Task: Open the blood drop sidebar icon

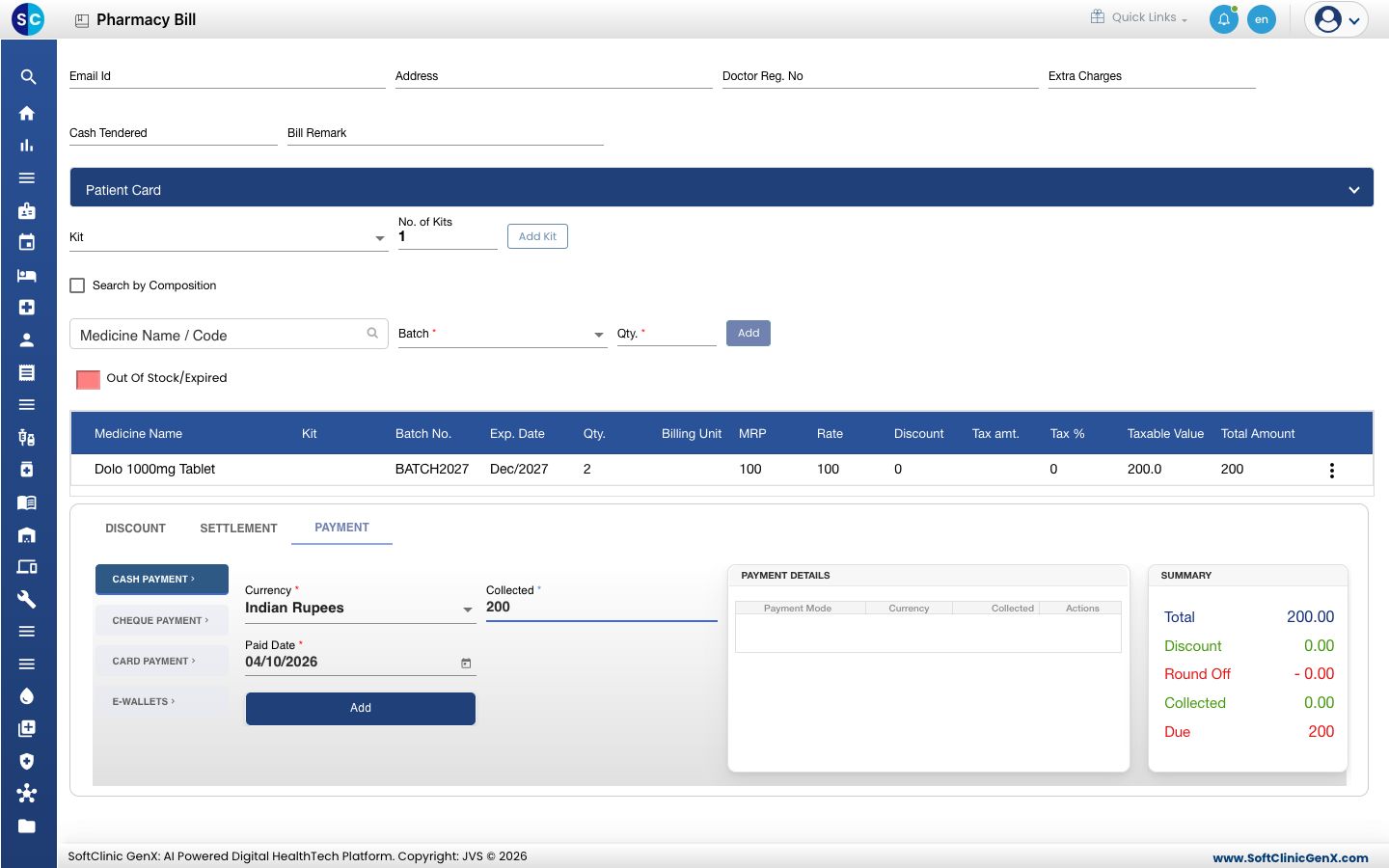Action: click(x=27, y=696)
